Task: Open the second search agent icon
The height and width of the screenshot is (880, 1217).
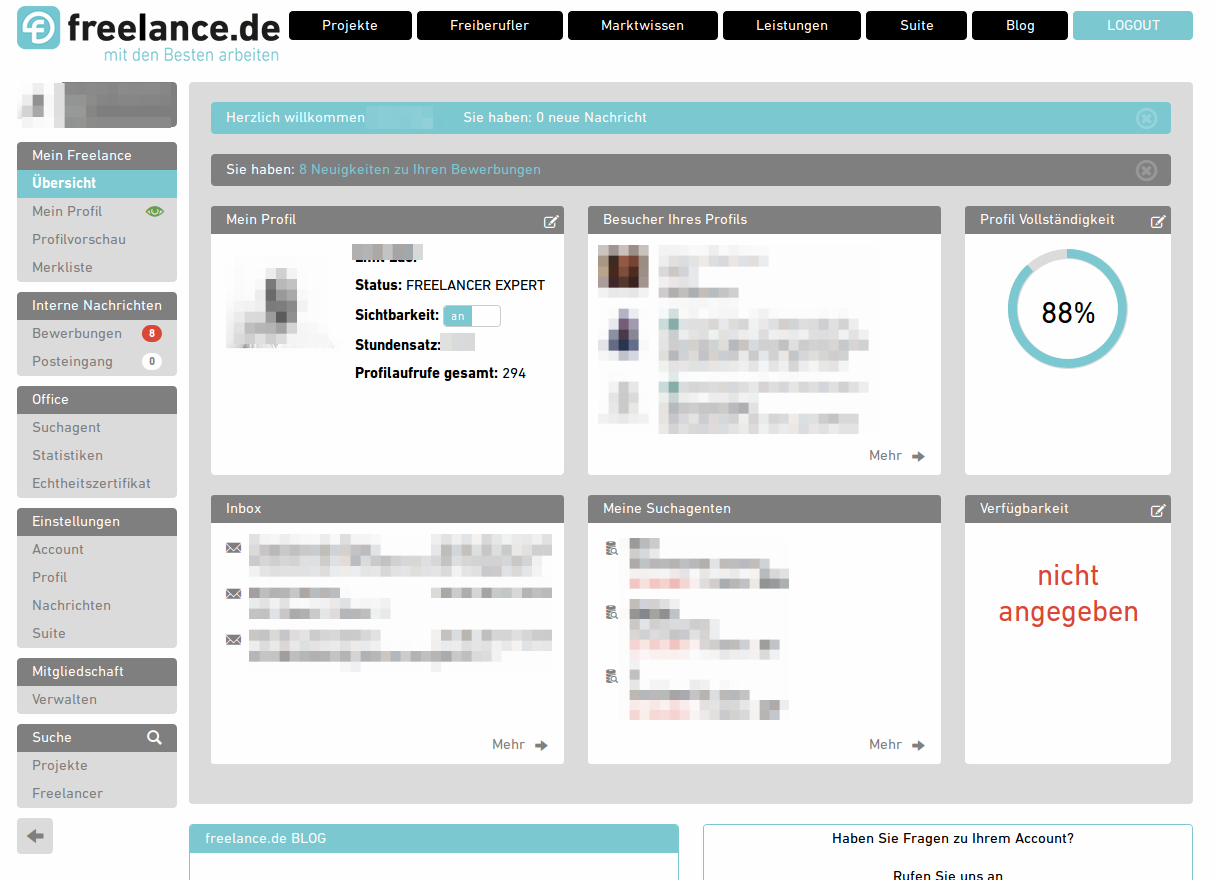Action: [x=612, y=612]
